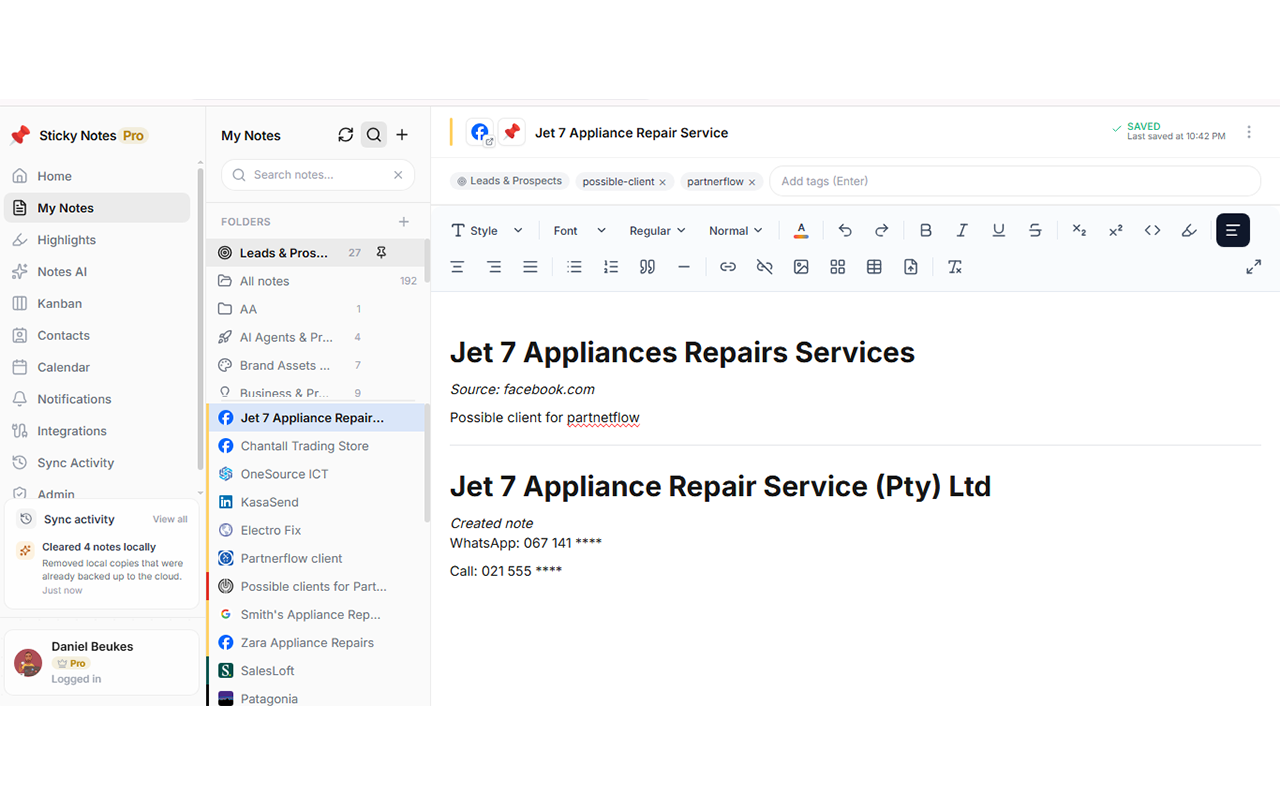Screen dimensions: 1280x800
Task: Insert a numbered list
Action: pyautogui.click(x=611, y=267)
